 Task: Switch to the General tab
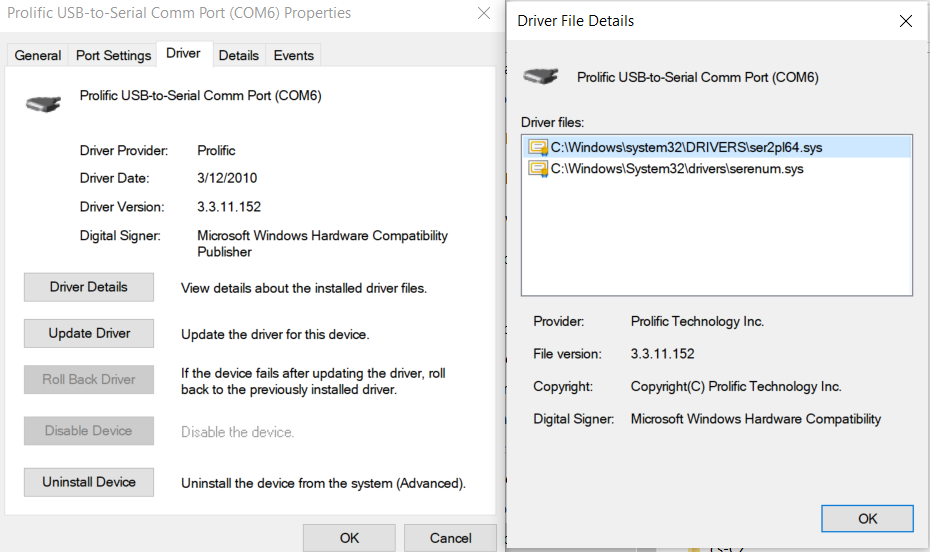pos(37,55)
